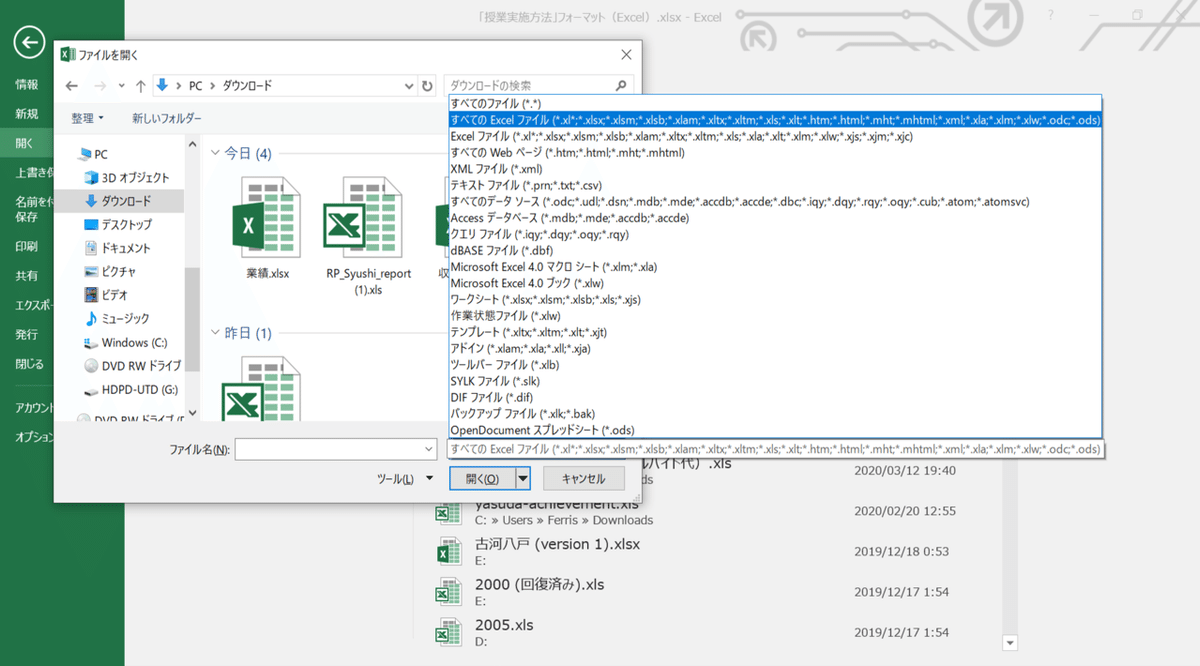The image size is (1200, 666).
Task: Choose XML ファイル (*.xml) filter
Action: [775, 169]
